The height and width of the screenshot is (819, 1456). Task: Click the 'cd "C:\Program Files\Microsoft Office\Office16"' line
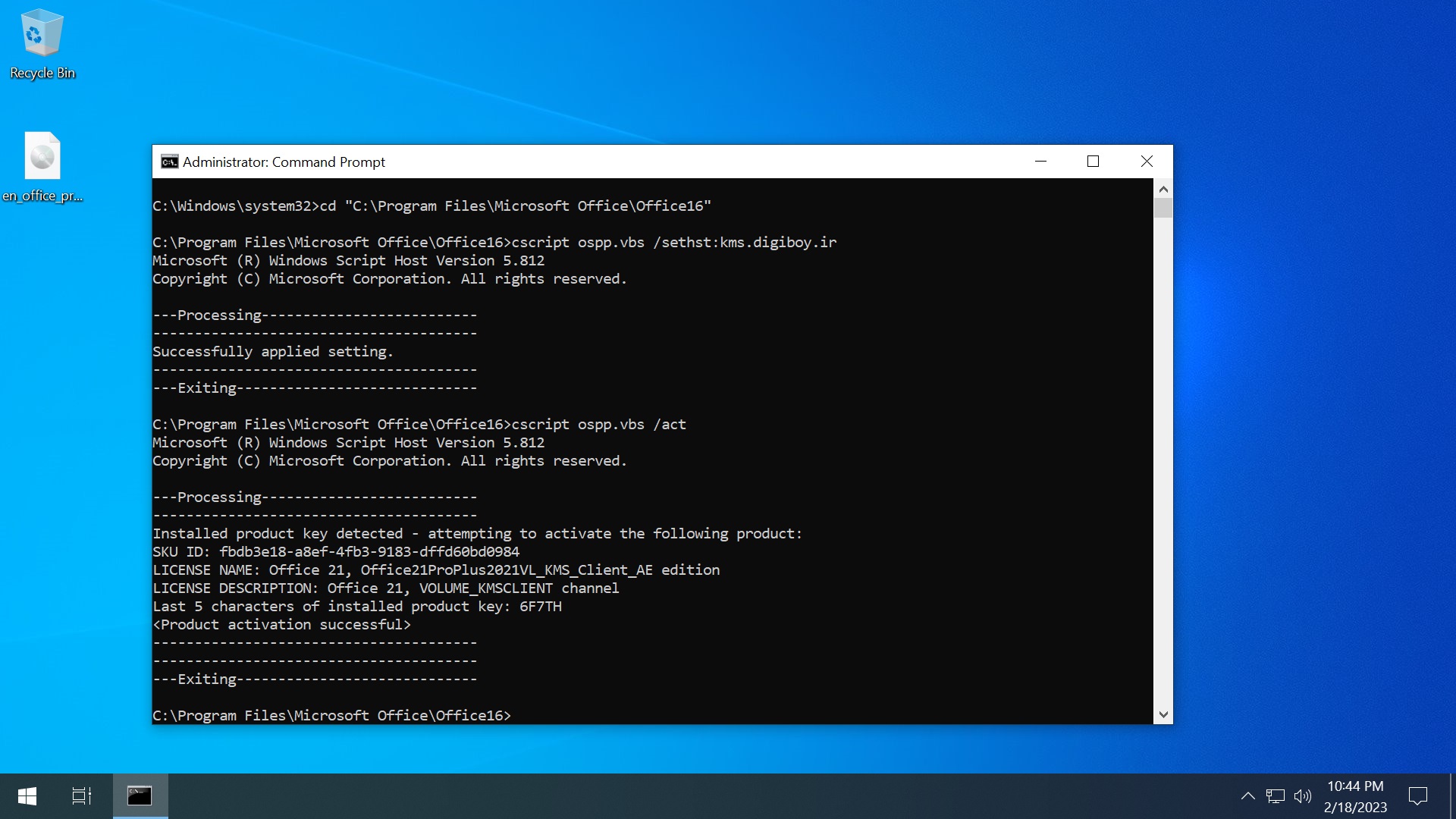[432, 206]
